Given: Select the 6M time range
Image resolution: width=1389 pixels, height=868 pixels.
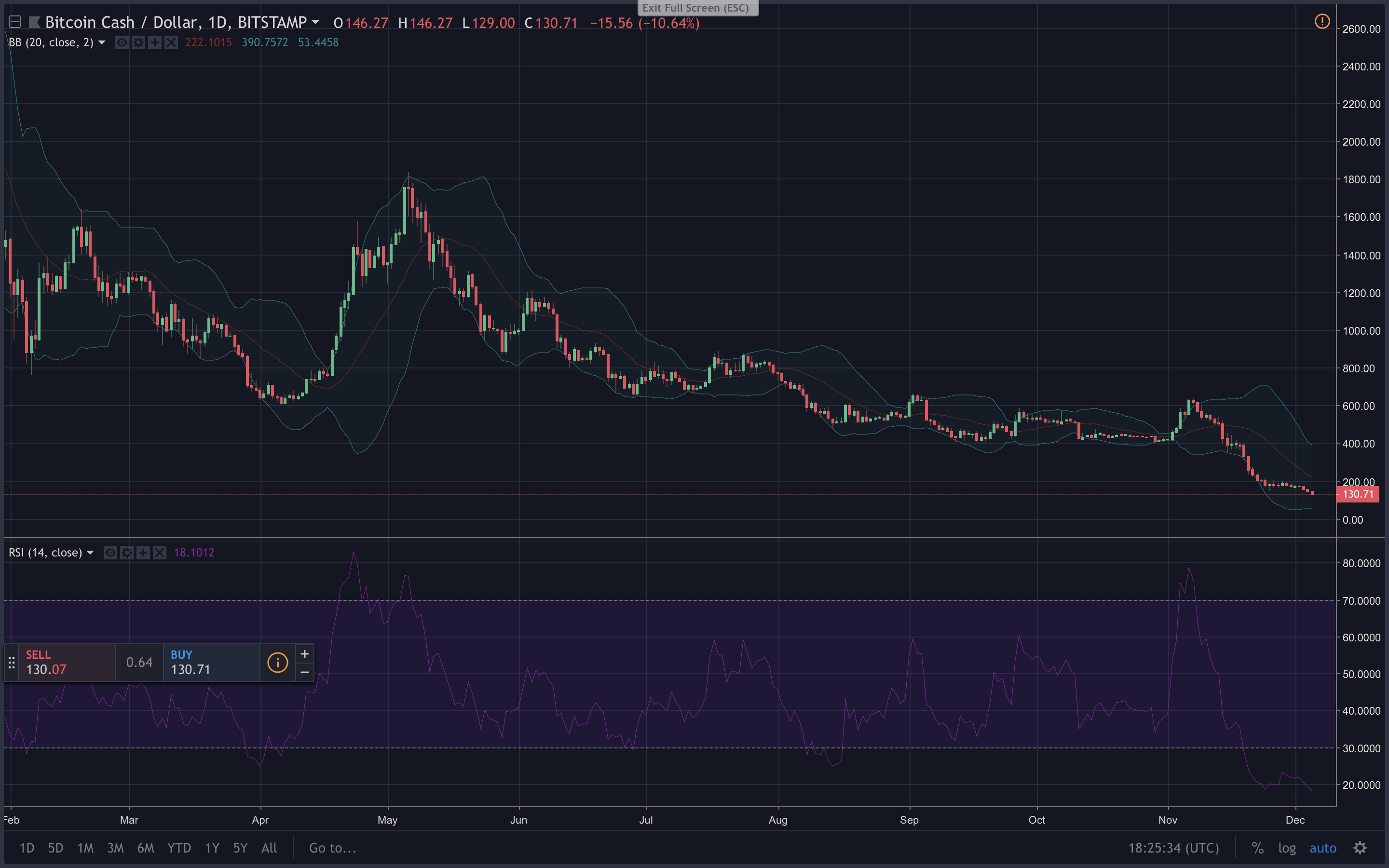Looking at the screenshot, I should pos(146,848).
